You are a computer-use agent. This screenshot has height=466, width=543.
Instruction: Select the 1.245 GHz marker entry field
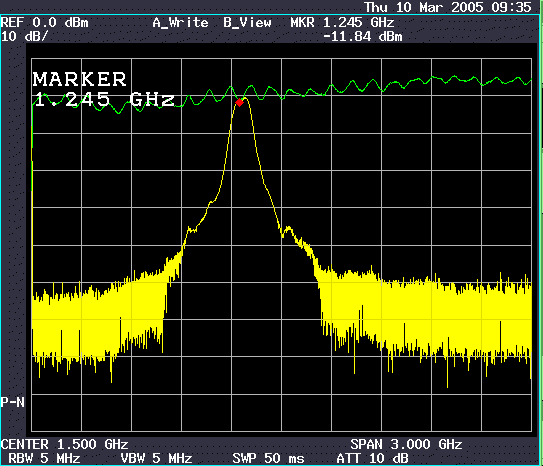(x=104, y=99)
